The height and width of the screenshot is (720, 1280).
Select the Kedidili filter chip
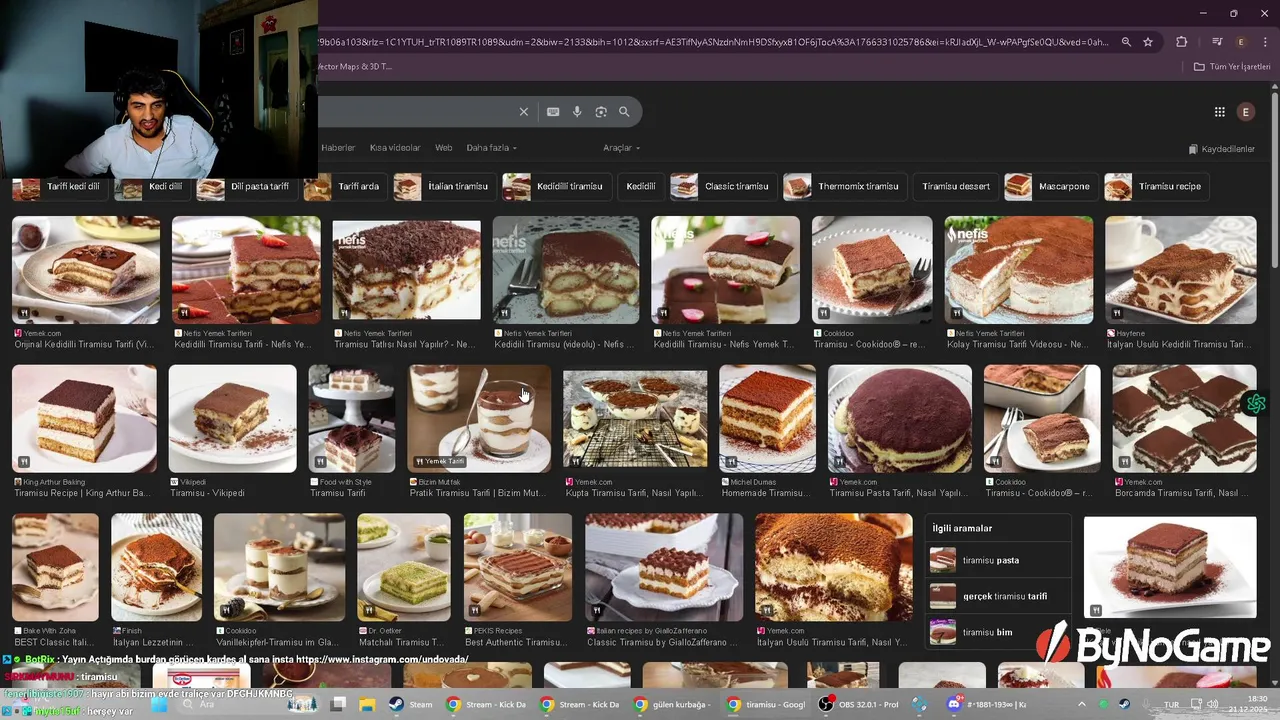click(640, 187)
